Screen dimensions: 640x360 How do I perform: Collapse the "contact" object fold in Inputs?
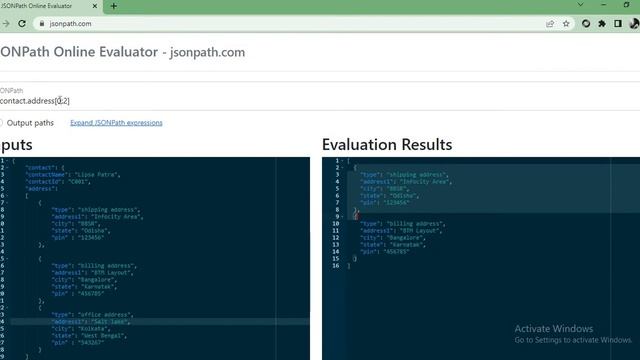click(7, 168)
